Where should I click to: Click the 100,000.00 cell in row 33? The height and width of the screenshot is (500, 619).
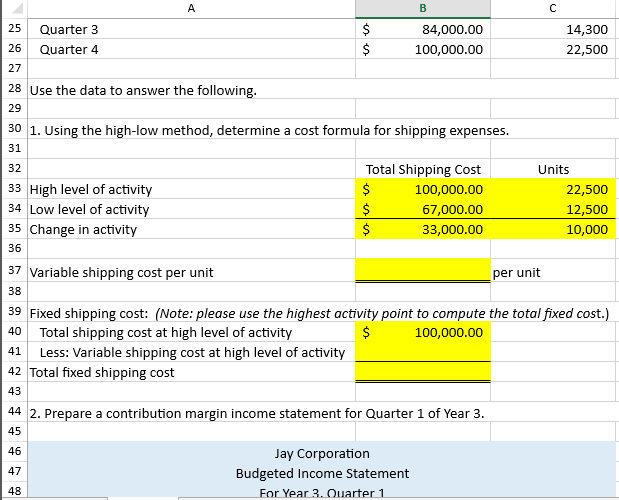(423, 189)
